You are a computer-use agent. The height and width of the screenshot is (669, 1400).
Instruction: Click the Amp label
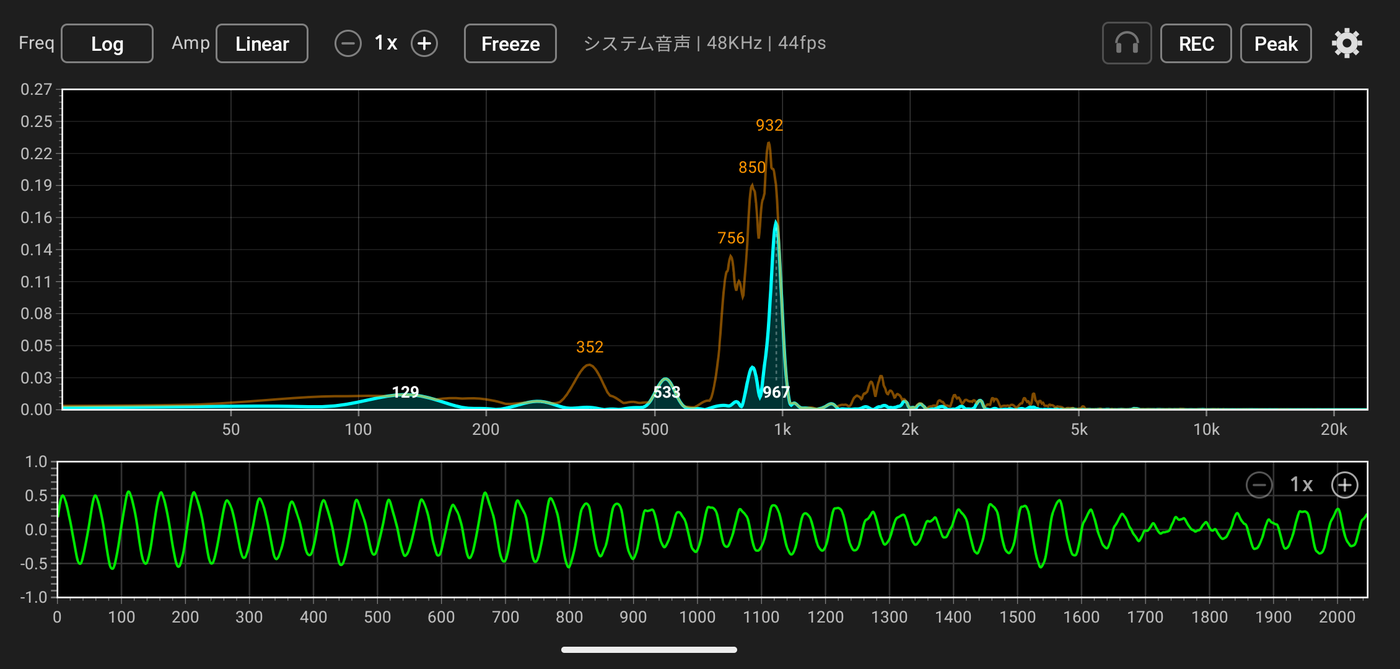point(190,43)
